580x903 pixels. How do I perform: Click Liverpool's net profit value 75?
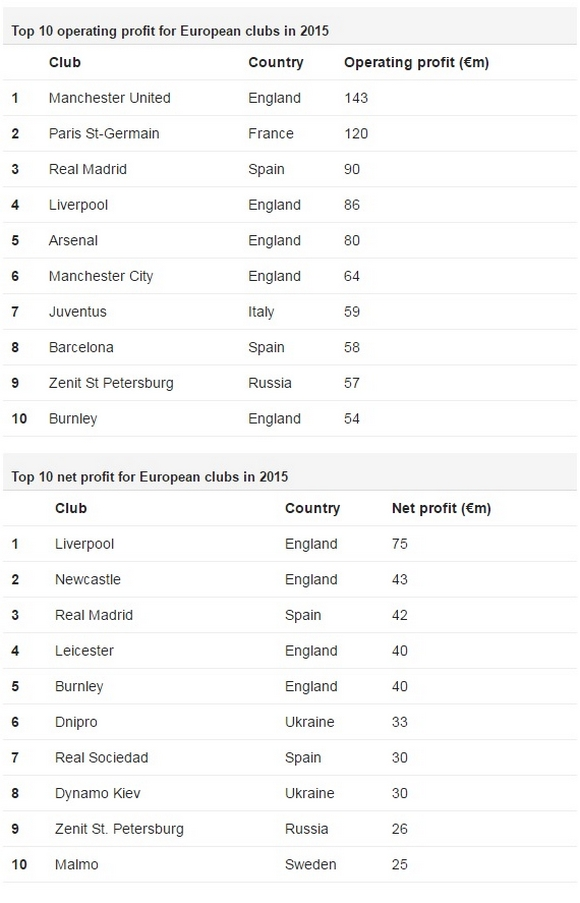click(400, 544)
